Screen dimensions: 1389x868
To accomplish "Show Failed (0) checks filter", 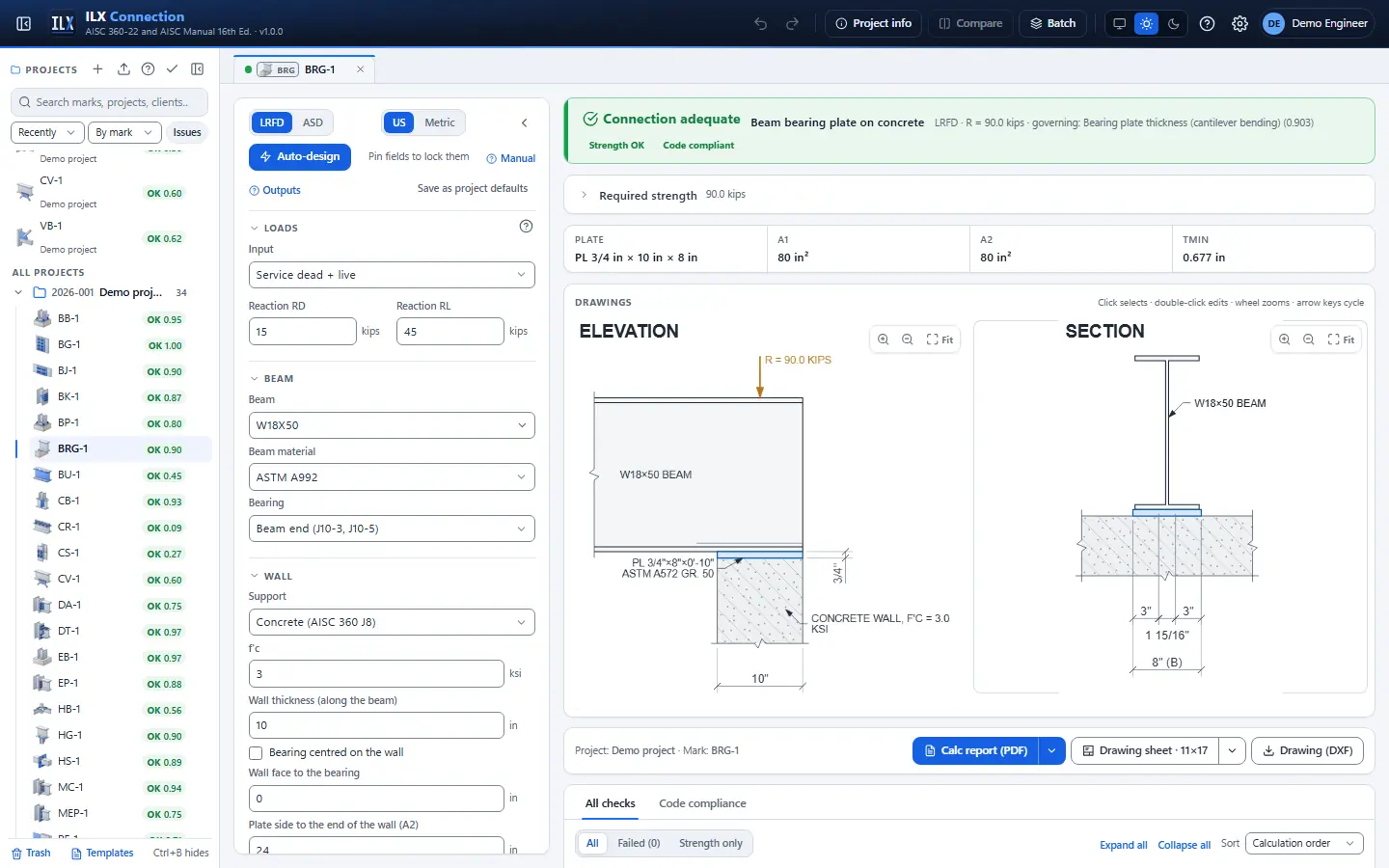I will [x=639, y=843].
